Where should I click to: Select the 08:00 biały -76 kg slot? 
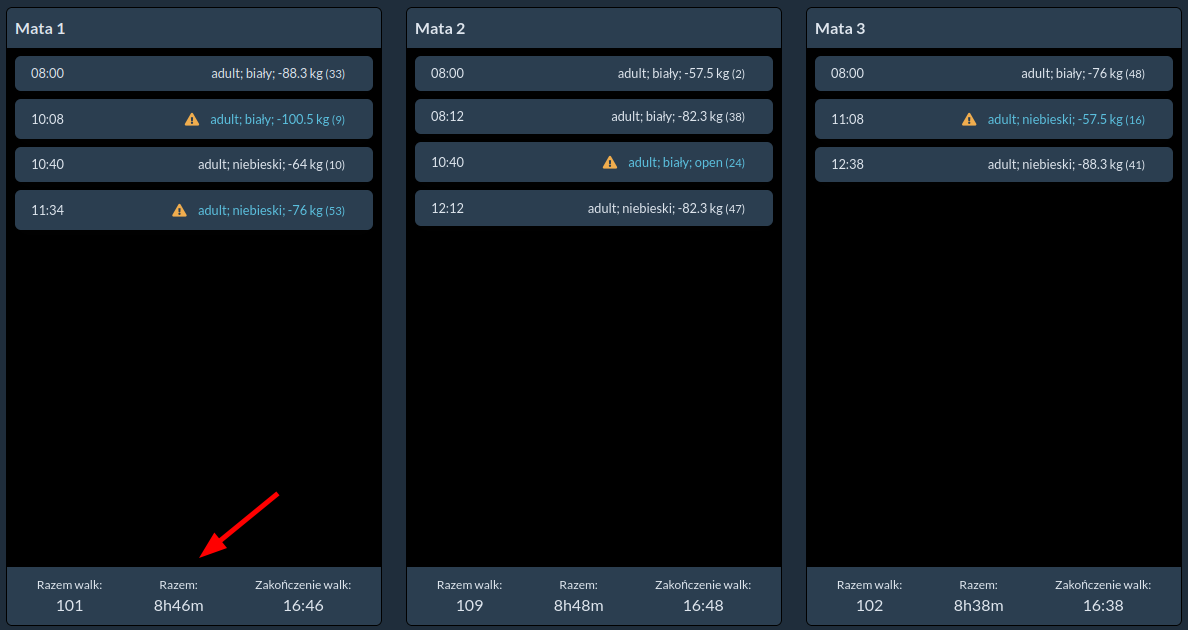click(x=994, y=73)
